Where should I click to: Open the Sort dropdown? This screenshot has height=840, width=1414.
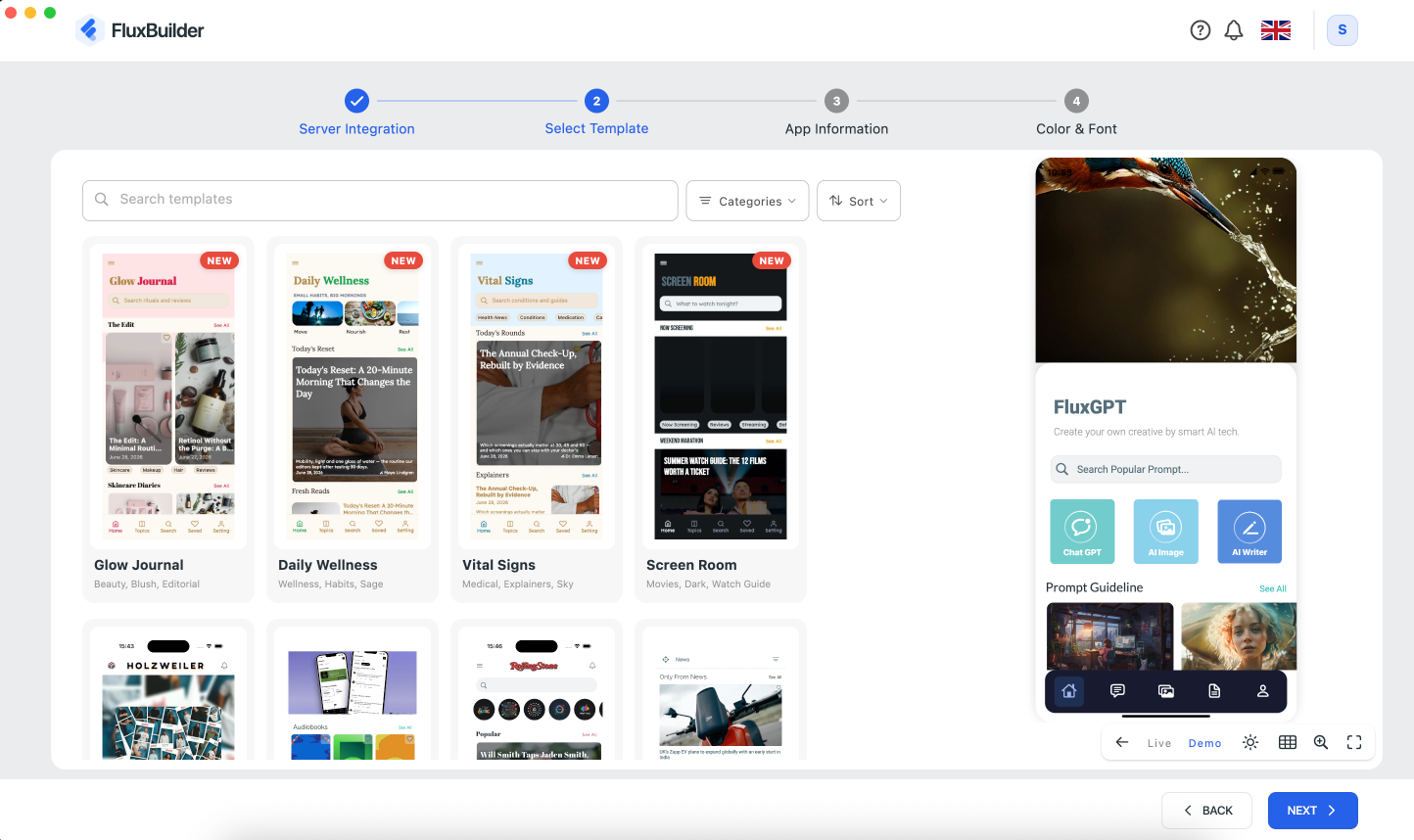coord(859,201)
